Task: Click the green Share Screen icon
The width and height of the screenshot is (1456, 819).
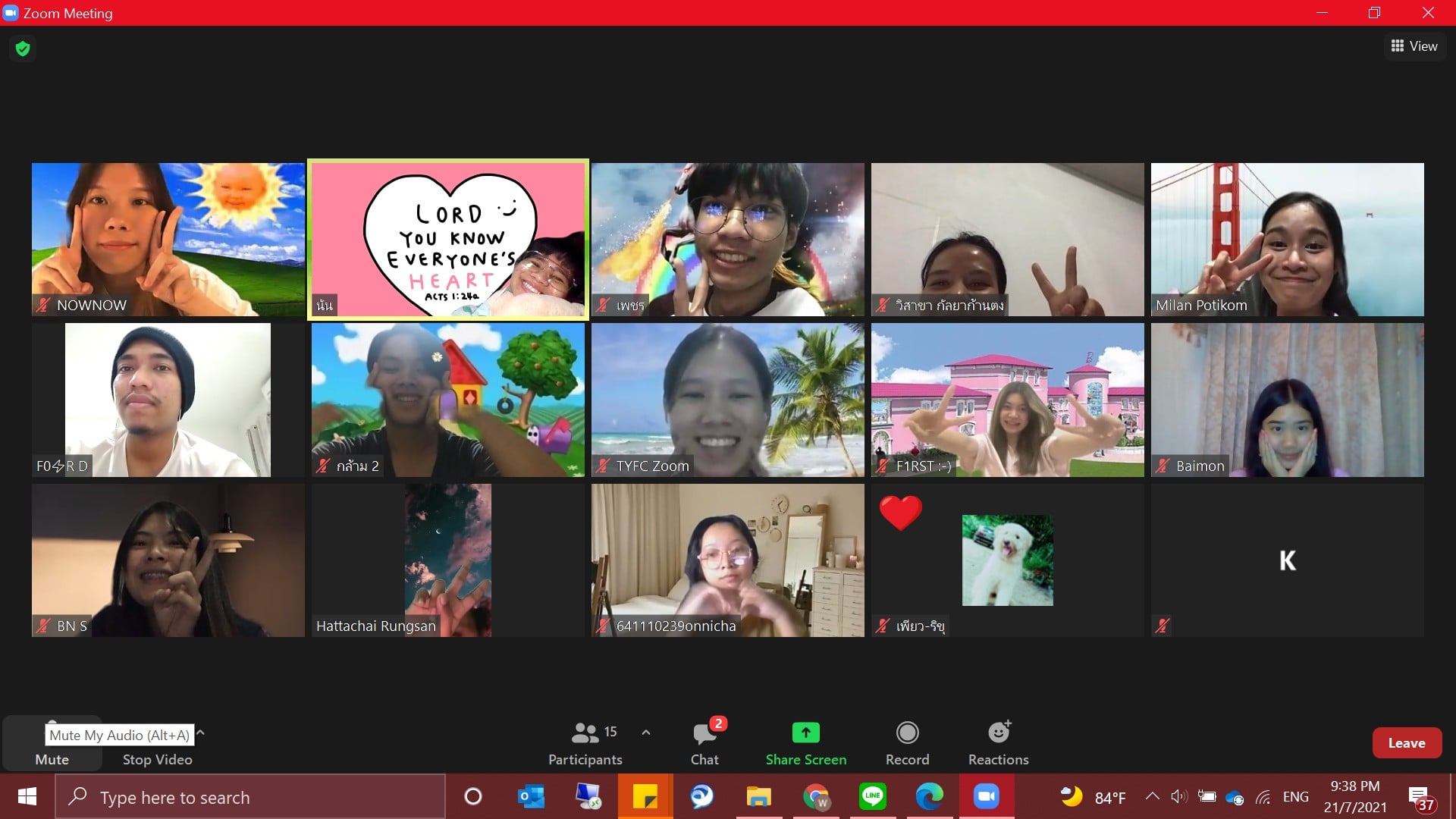Action: pyautogui.click(x=805, y=733)
